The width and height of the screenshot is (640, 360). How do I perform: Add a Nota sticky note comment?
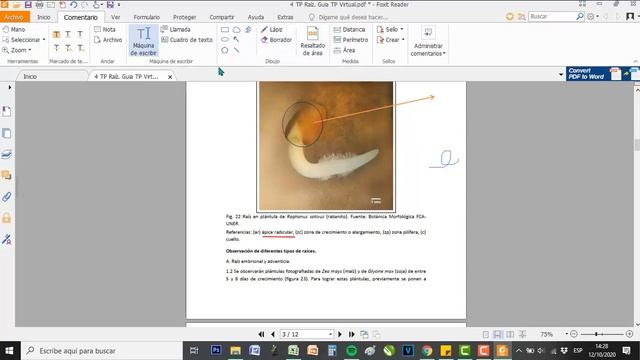105,29
